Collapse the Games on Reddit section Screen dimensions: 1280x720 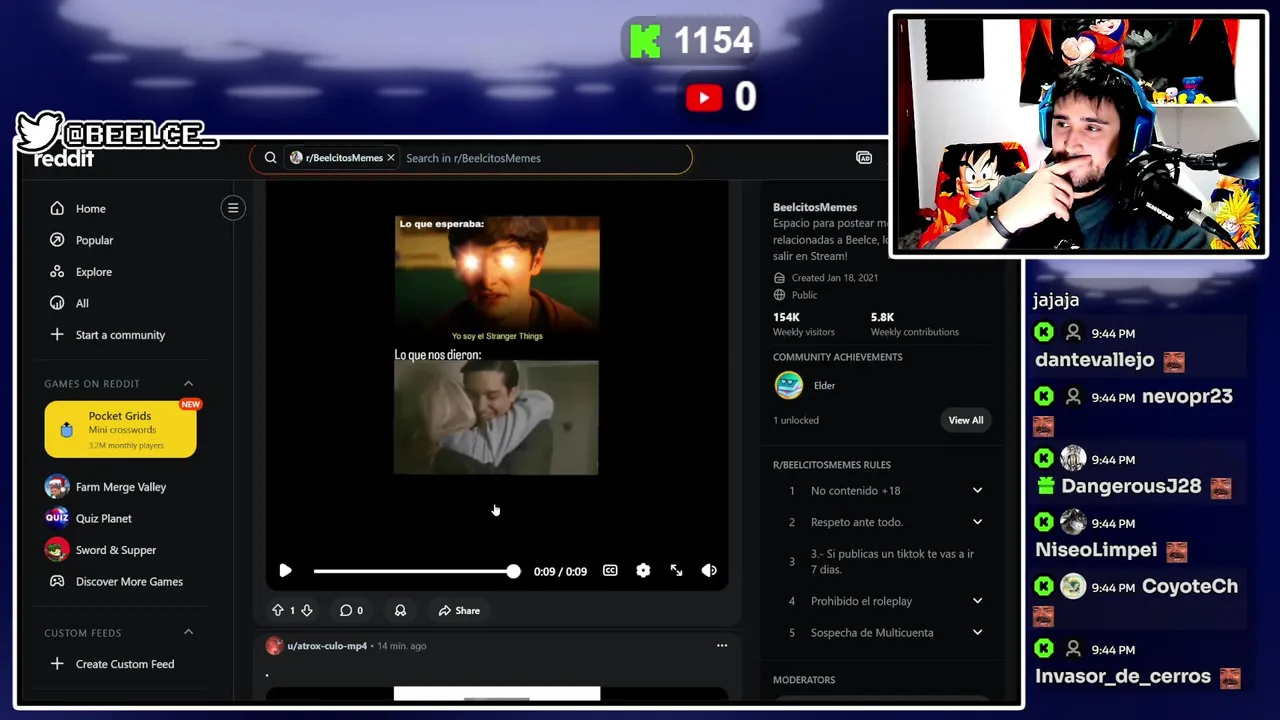(188, 383)
